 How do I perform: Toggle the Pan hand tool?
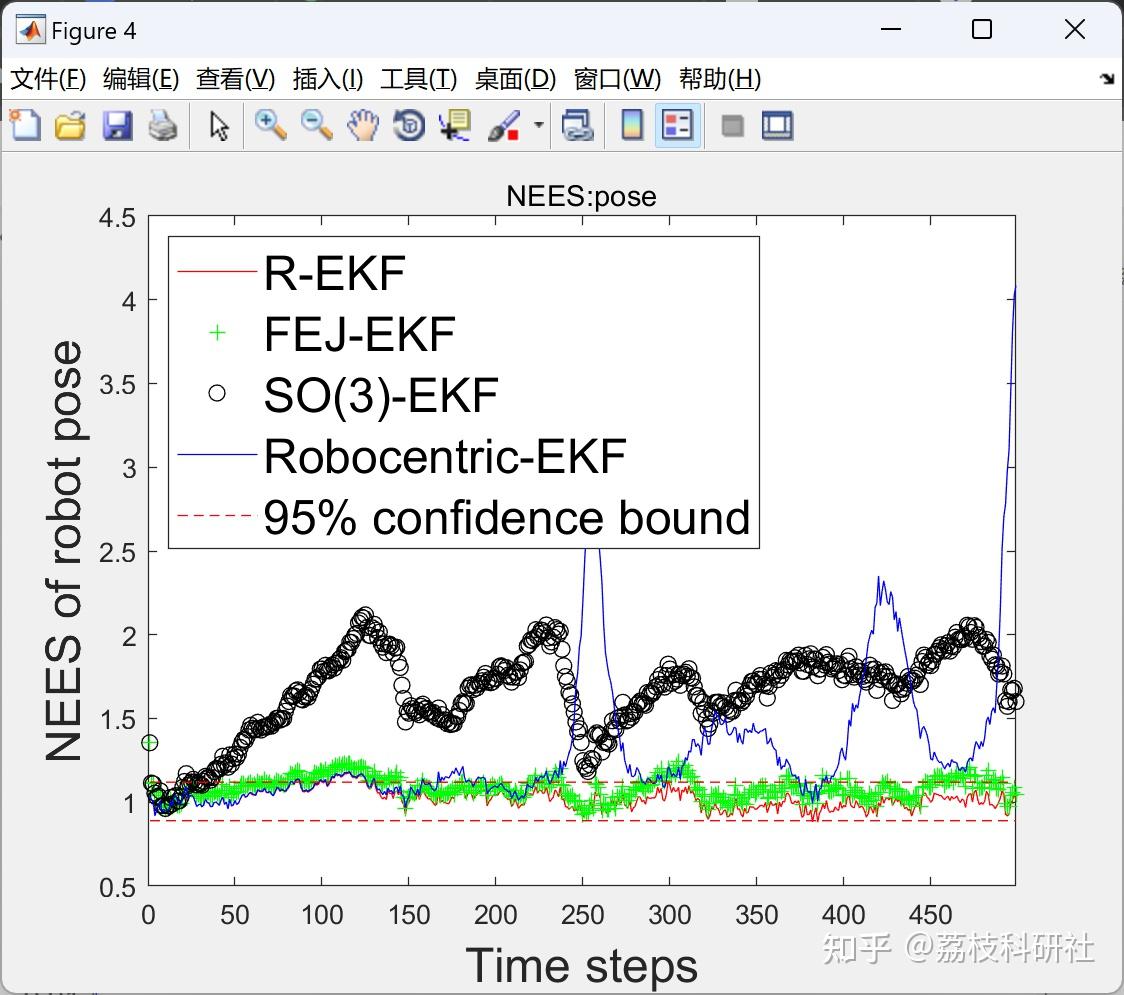click(x=362, y=125)
